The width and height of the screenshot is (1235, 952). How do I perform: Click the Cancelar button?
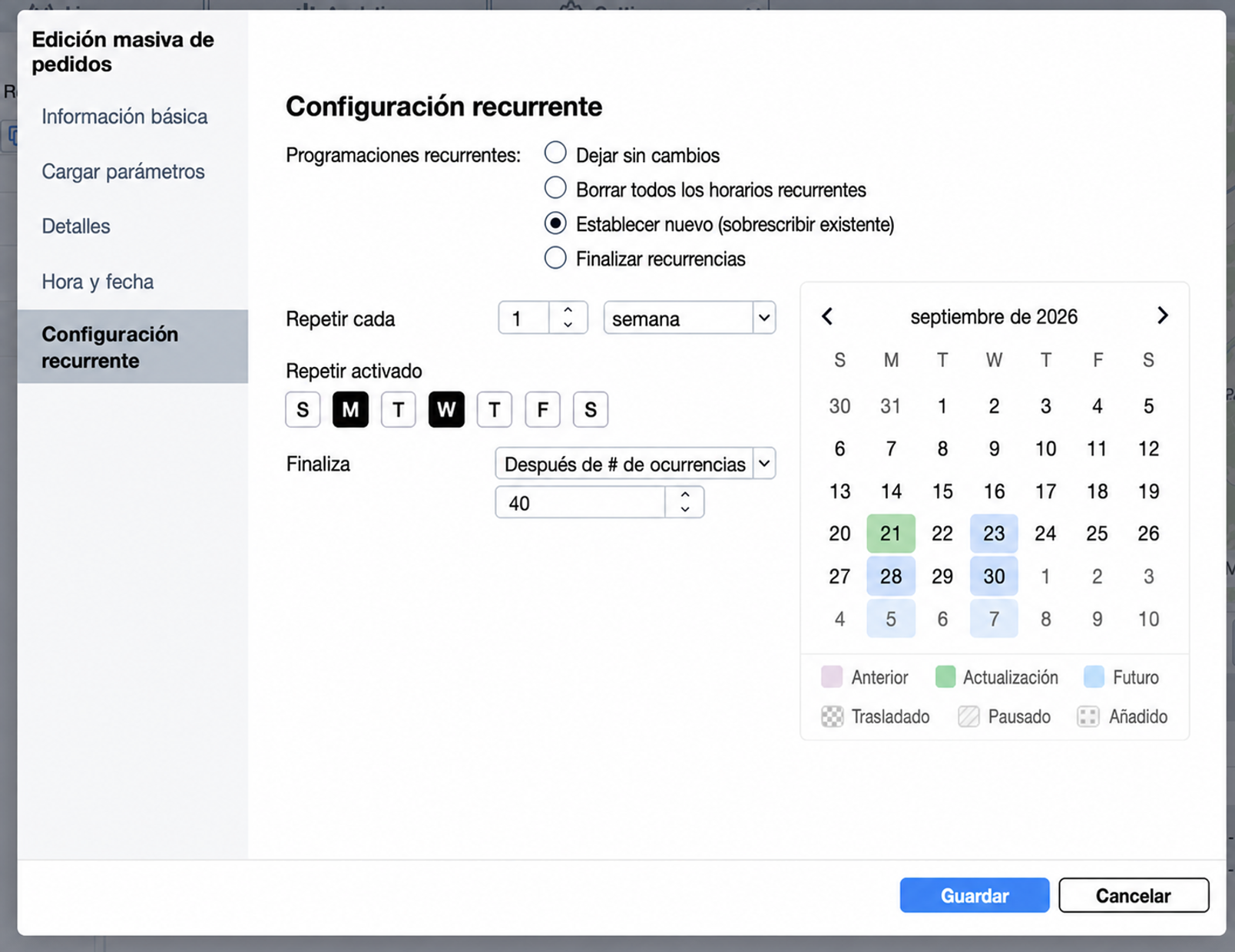pos(1134,895)
